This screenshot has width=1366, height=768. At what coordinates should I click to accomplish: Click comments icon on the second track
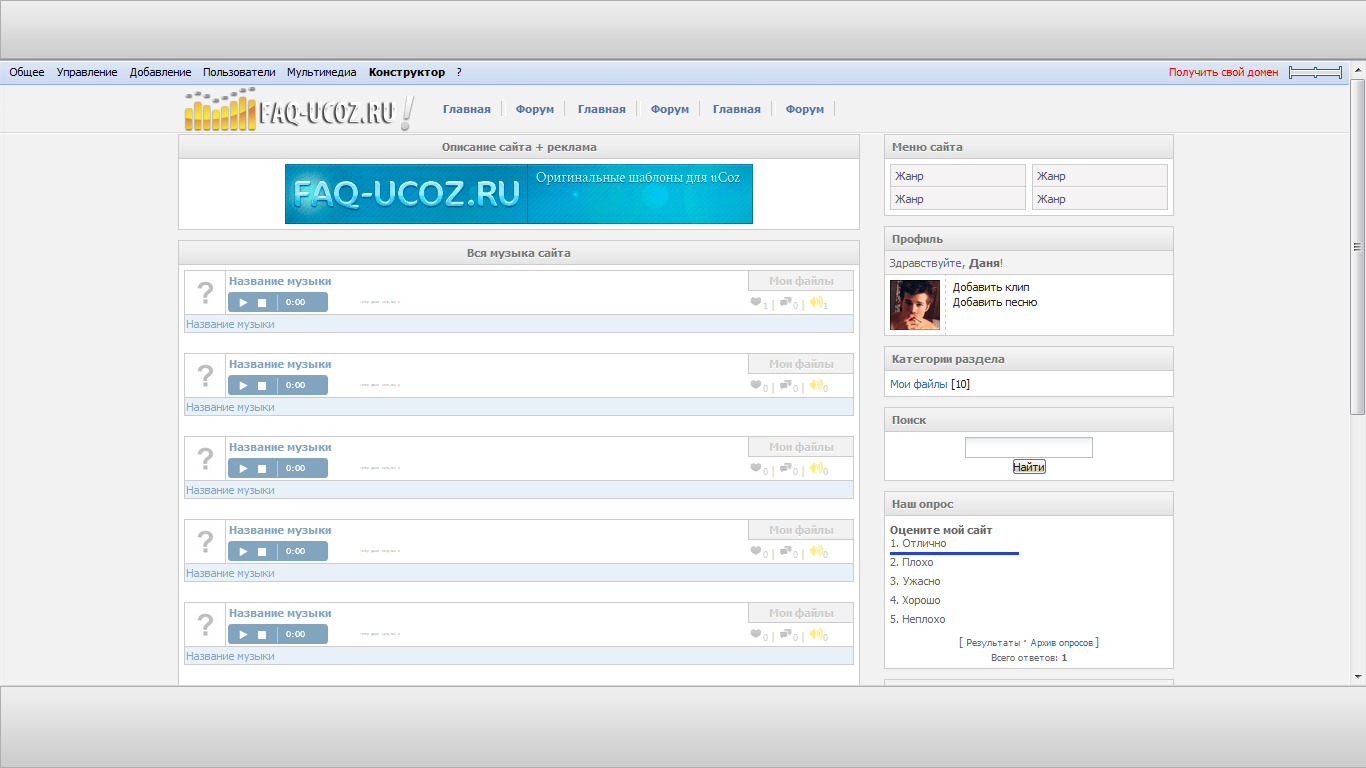786,385
